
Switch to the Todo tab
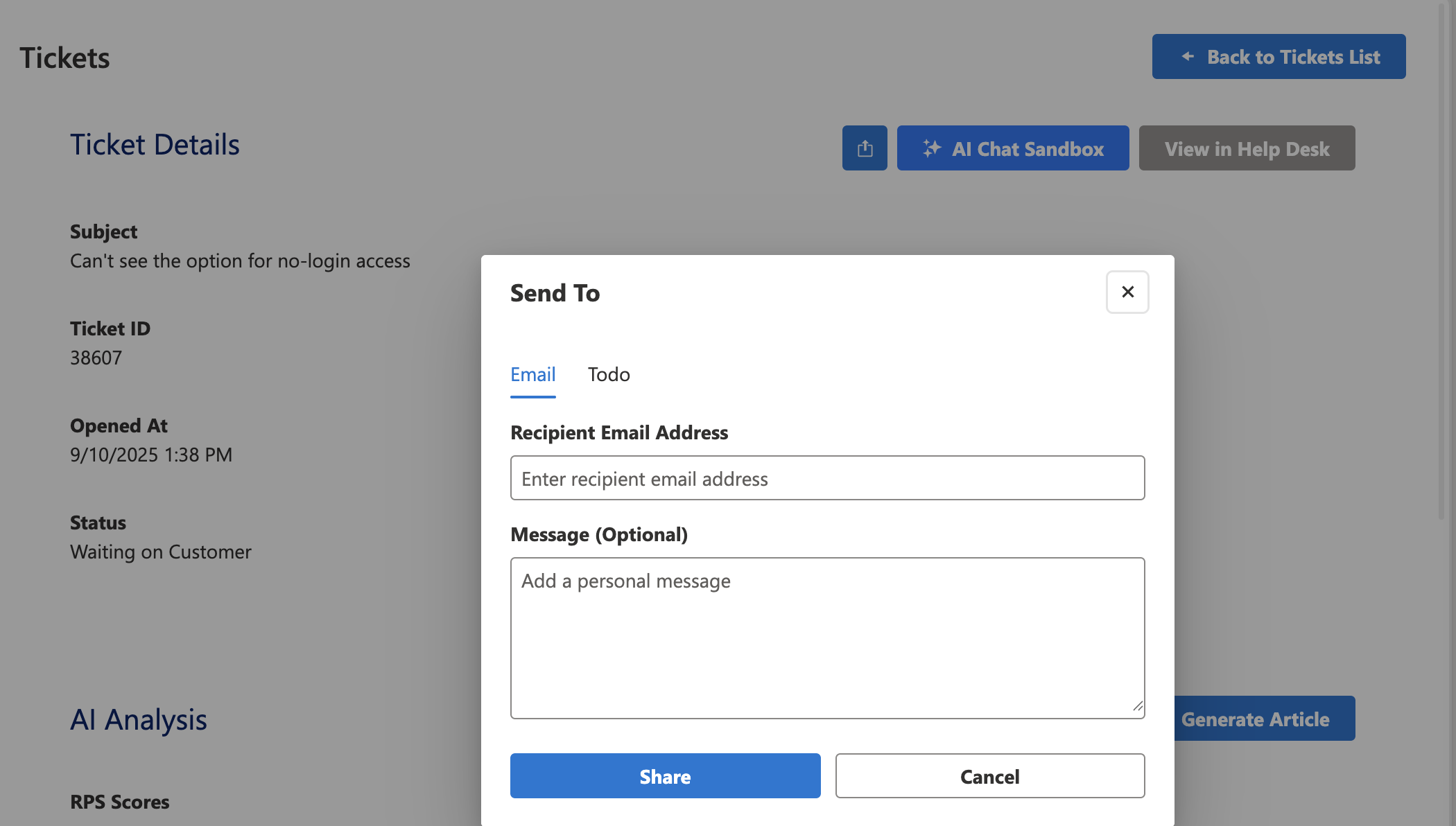(608, 374)
